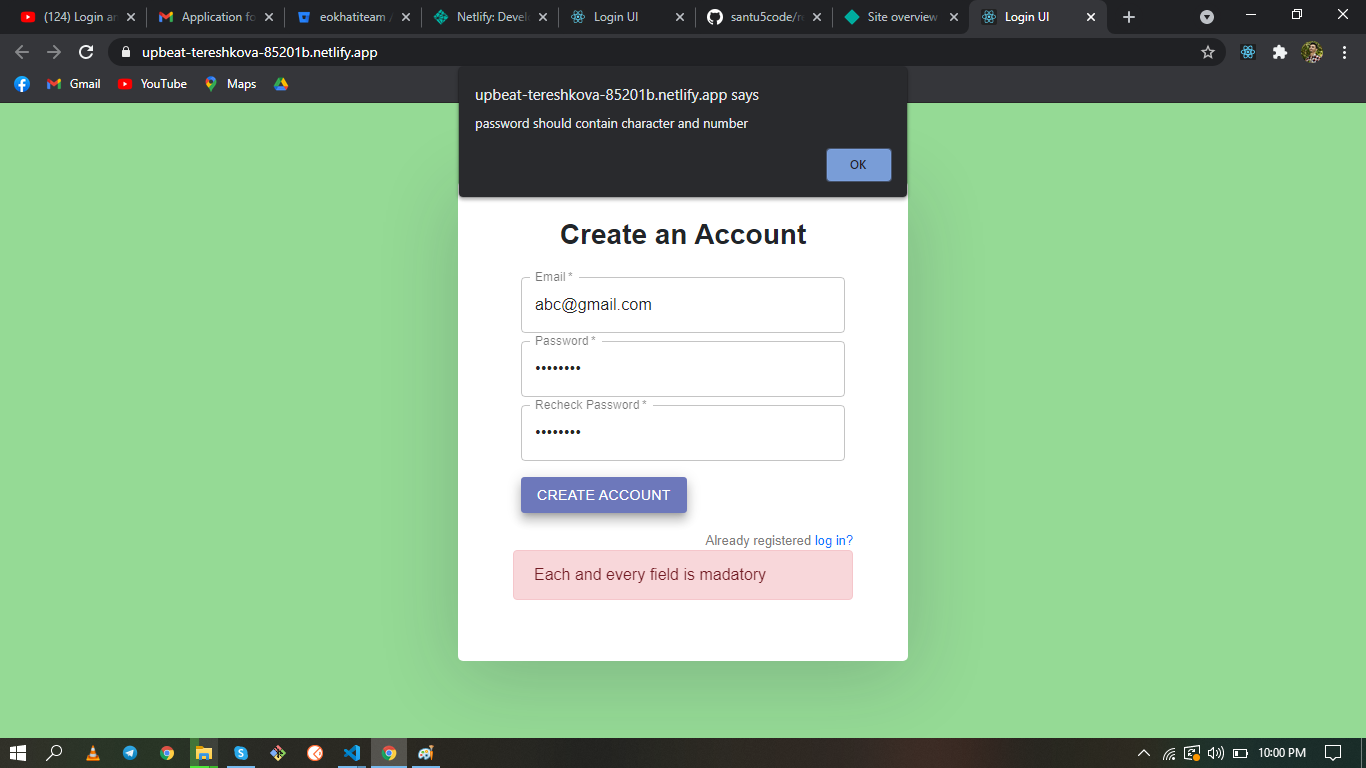Dismiss the alert with the OK button

tap(858, 164)
